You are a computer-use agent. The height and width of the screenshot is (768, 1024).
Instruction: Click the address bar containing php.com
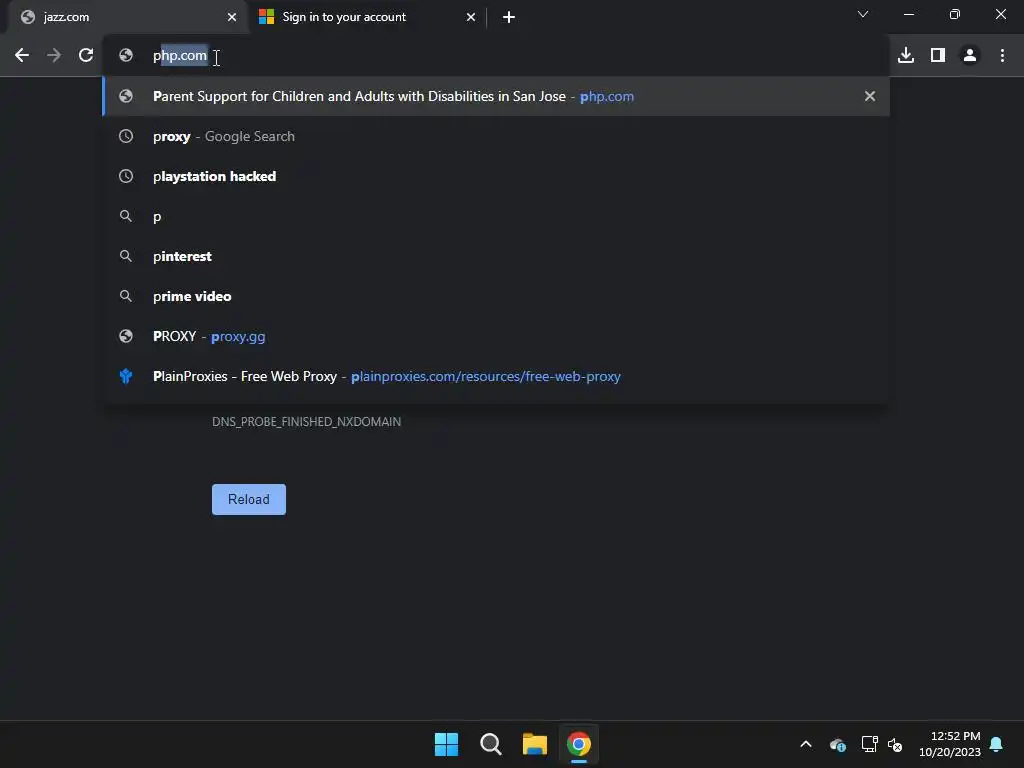pos(496,56)
